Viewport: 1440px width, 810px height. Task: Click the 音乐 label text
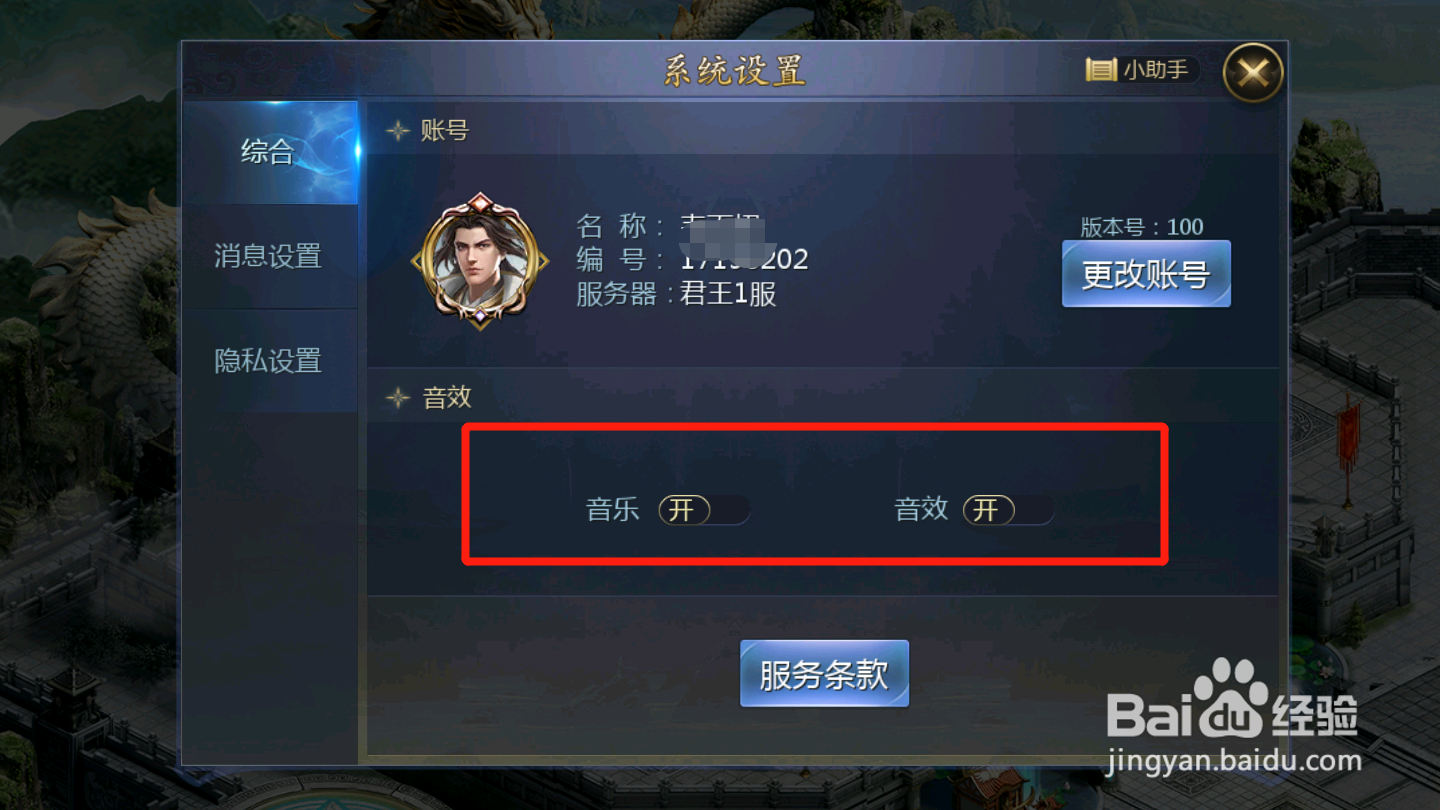pyautogui.click(x=612, y=510)
